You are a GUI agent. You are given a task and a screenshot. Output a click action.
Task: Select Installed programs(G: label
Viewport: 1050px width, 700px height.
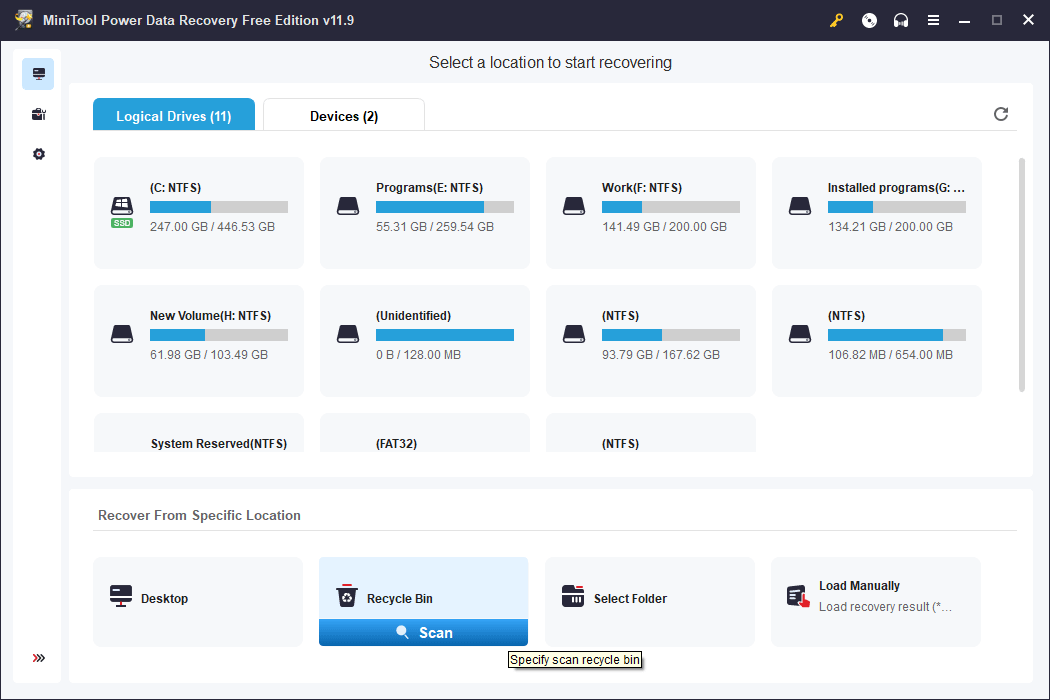895,188
